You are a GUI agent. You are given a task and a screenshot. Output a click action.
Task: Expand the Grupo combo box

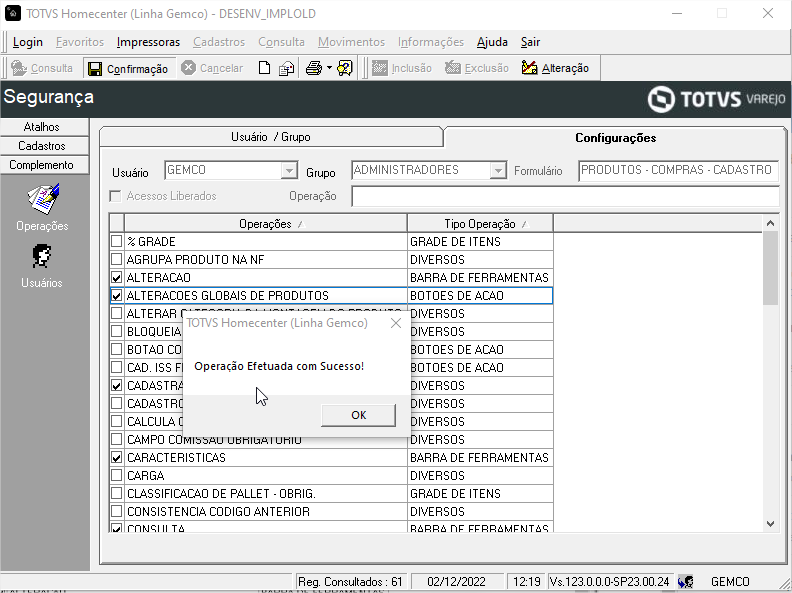498,171
